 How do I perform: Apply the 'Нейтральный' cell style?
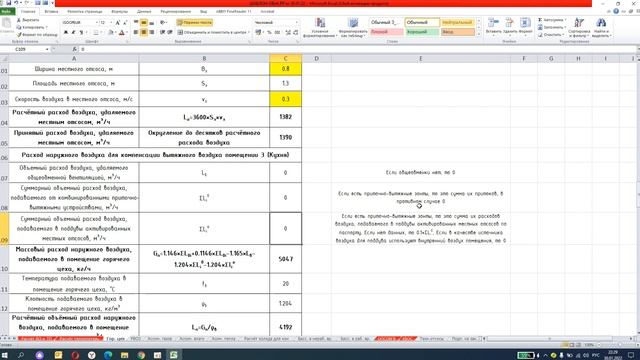[458, 22]
